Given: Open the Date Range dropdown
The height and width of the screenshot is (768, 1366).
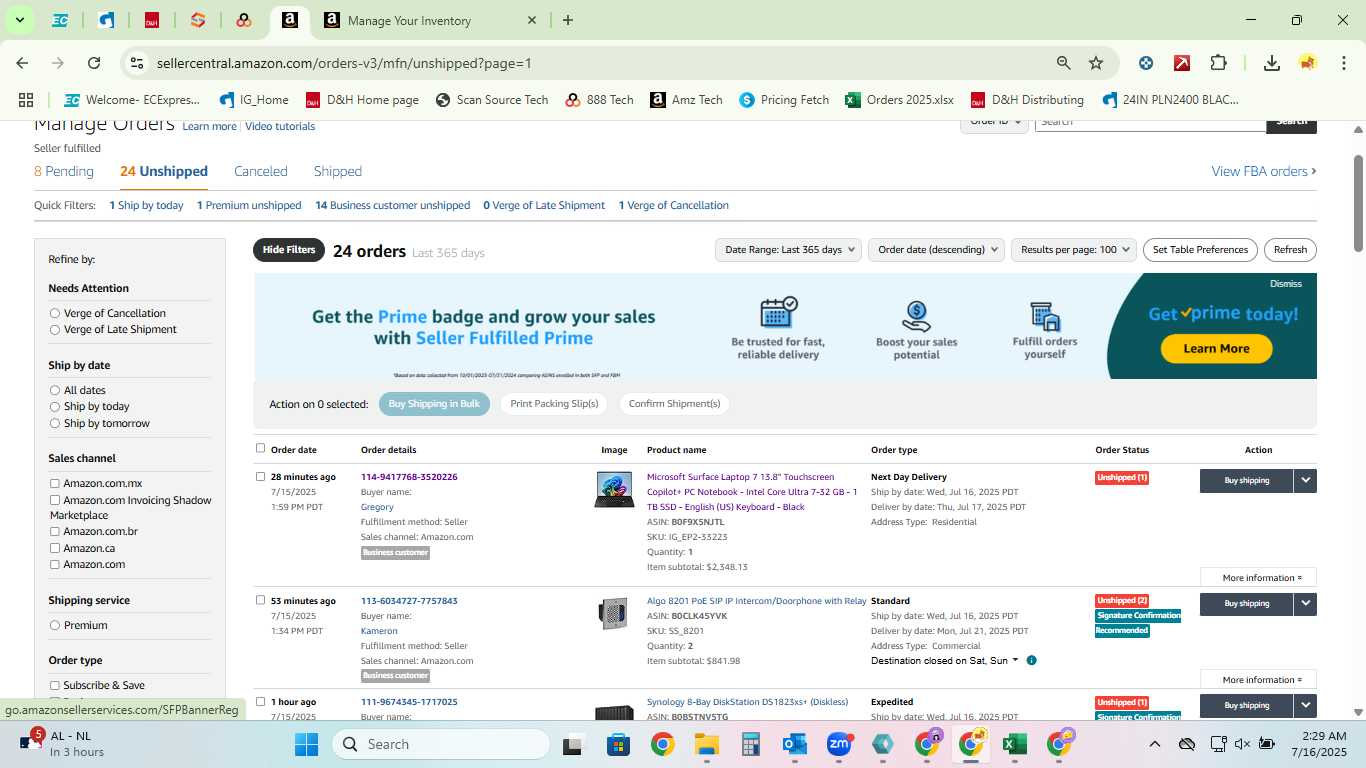Looking at the screenshot, I should pos(789,250).
